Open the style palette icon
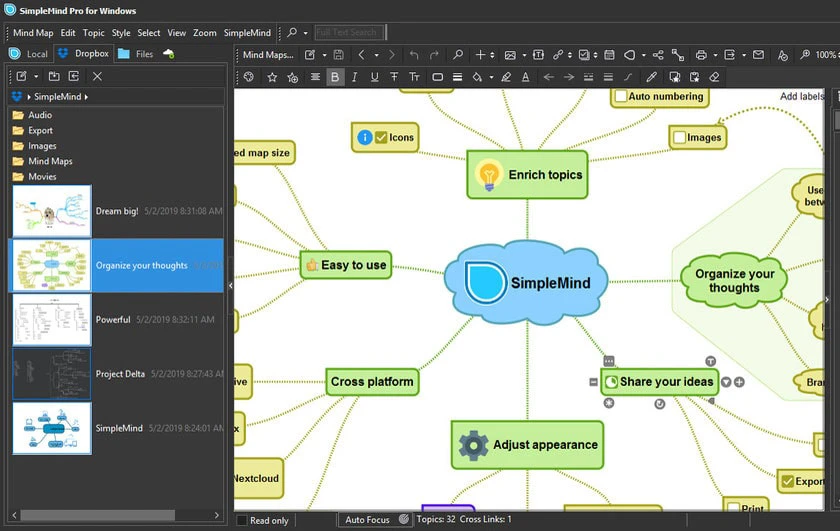The height and width of the screenshot is (531, 840). point(249,77)
